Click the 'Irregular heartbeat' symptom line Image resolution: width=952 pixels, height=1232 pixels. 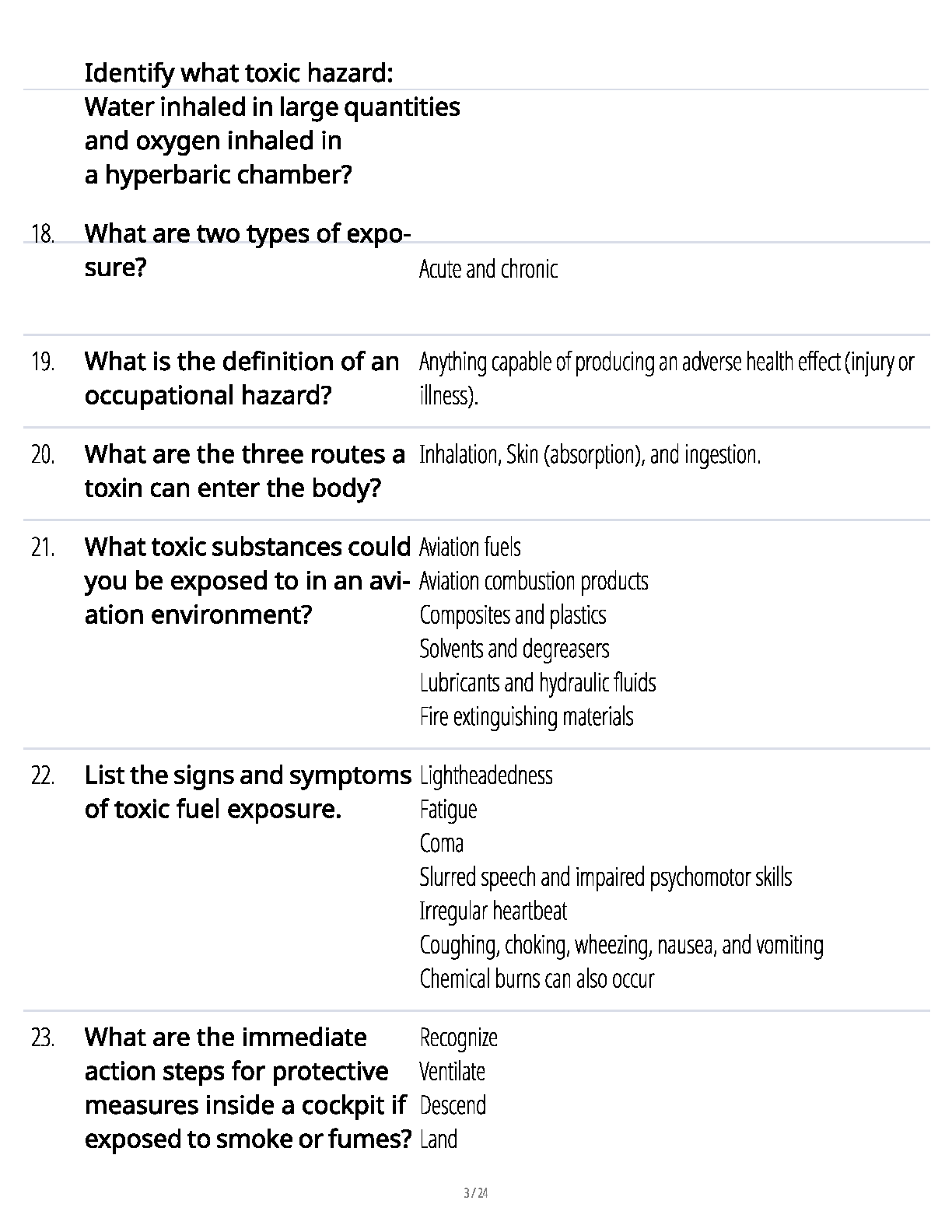click(493, 911)
